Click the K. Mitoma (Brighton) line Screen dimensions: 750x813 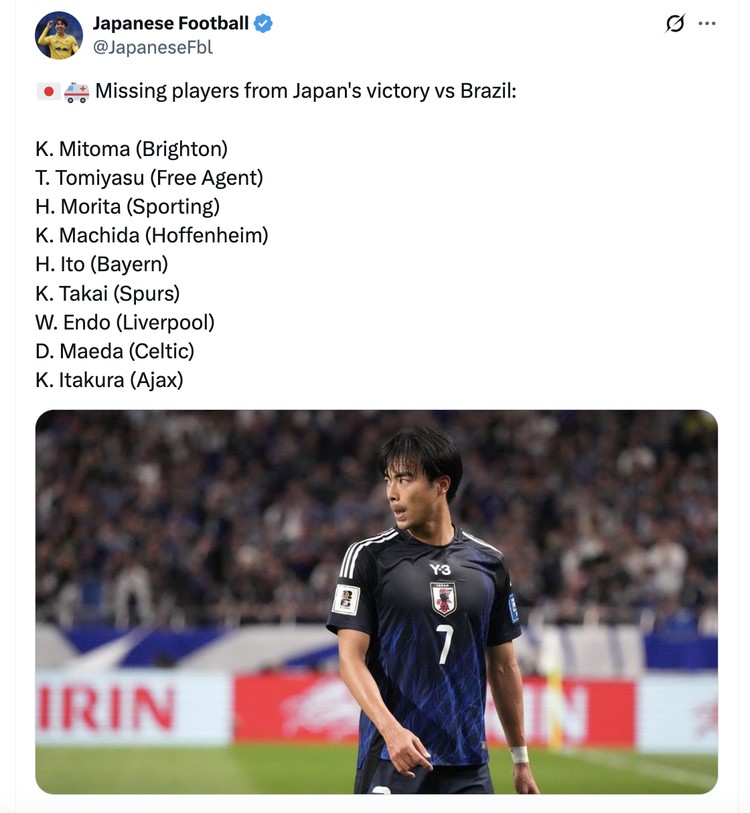pos(131,149)
